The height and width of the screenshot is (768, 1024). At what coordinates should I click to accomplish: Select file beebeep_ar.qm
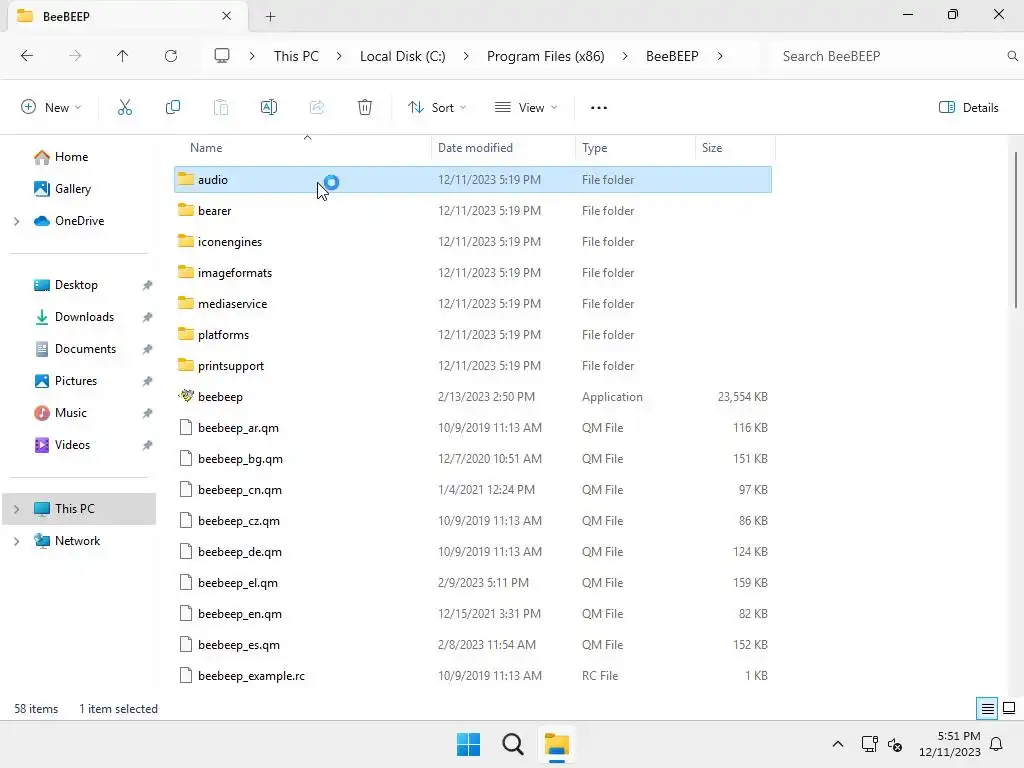pyautogui.click(x=473, y=428)
